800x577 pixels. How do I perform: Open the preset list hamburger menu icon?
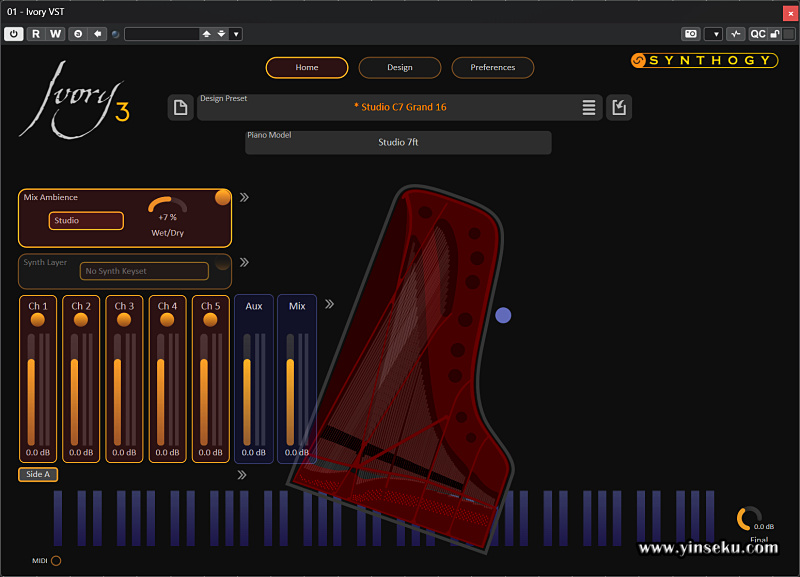(589, 107)
